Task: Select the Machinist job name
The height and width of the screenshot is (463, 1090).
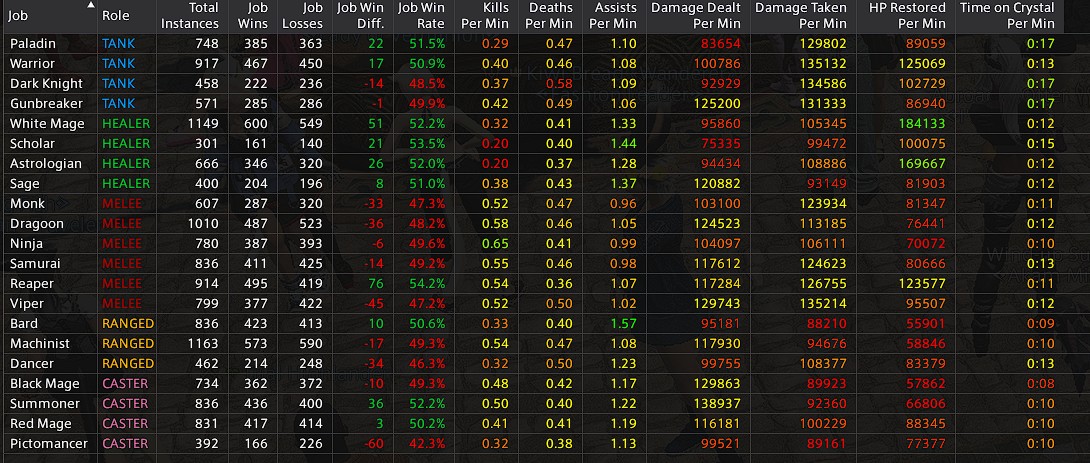Action: [x=41, y=343]
